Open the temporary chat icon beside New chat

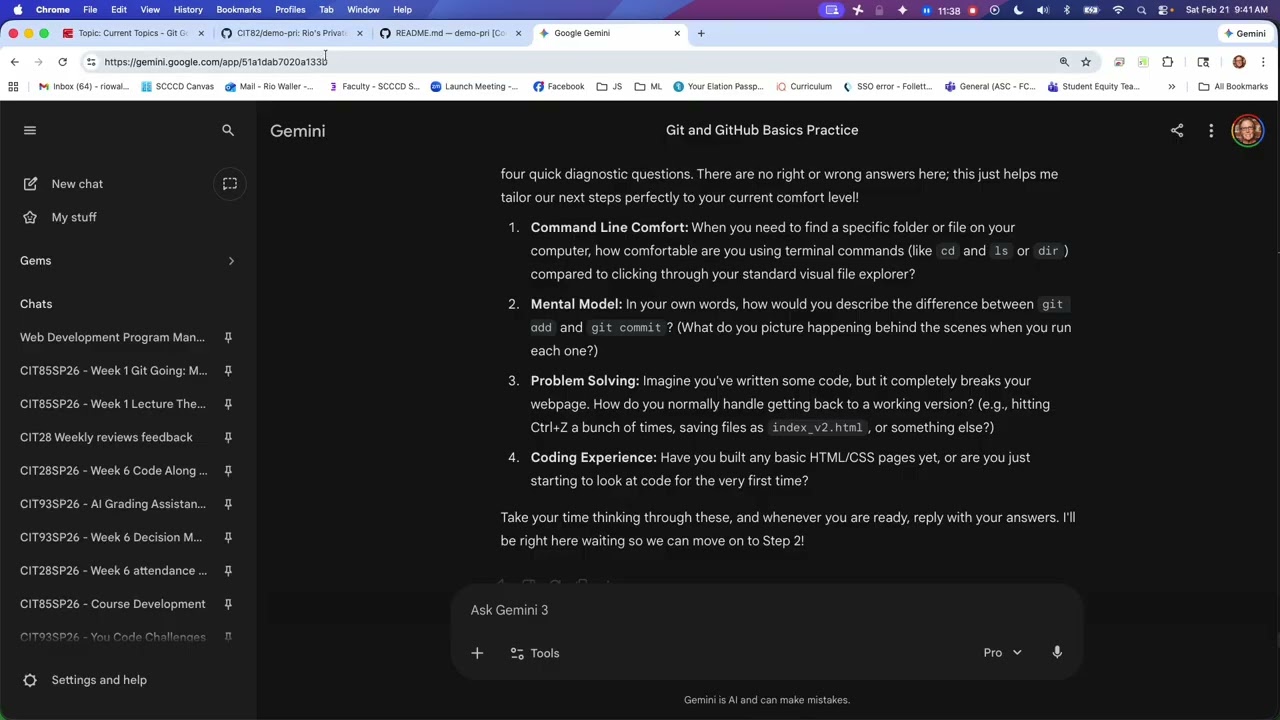pyautogui.click(x=229, y=184)
